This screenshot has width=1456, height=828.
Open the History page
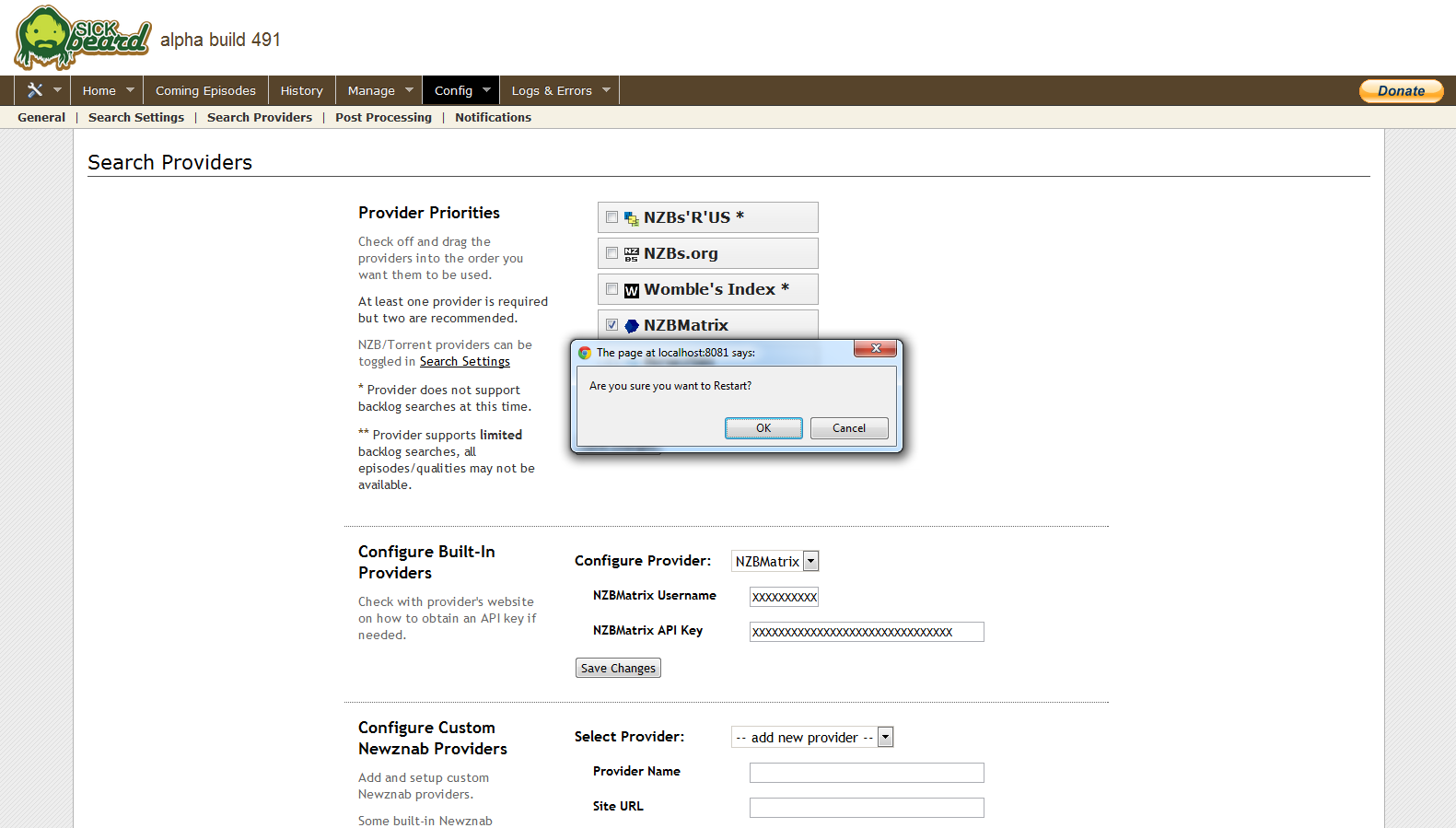tap(302, 90)
